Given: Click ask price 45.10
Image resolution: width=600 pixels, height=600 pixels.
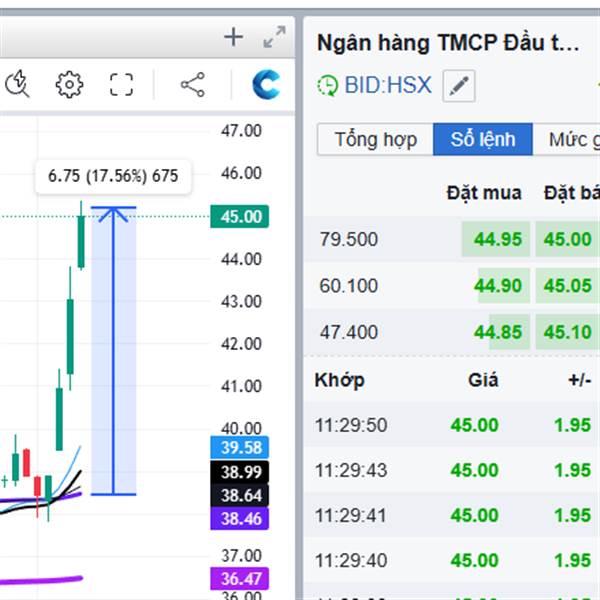Looking at the screenshot, I should tap(567, 332).
